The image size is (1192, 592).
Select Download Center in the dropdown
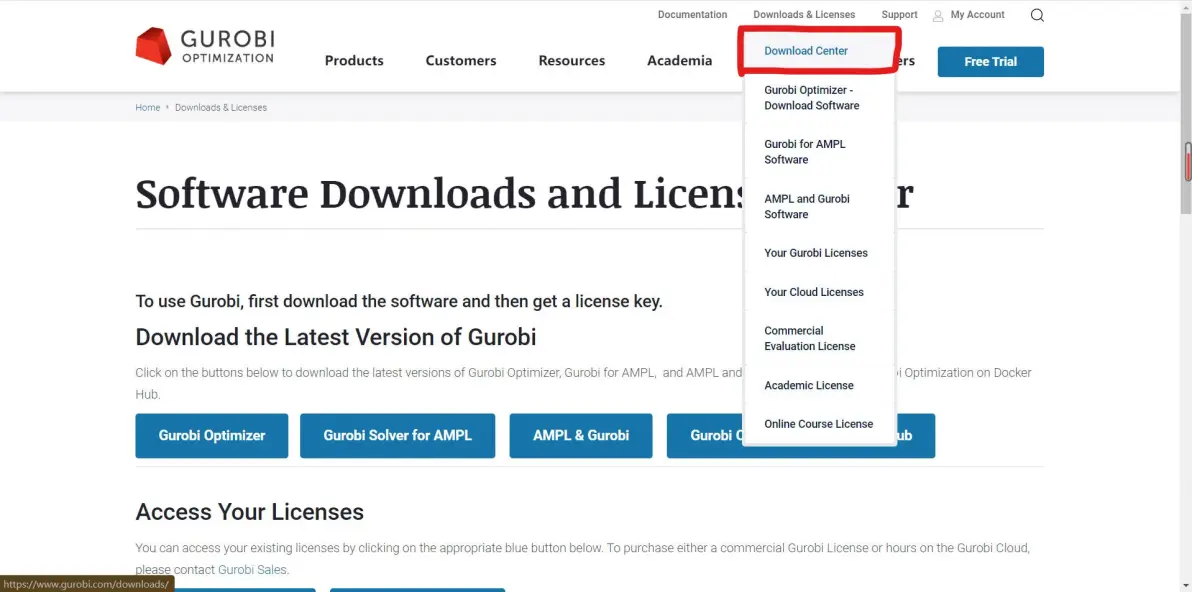point(819,51)
